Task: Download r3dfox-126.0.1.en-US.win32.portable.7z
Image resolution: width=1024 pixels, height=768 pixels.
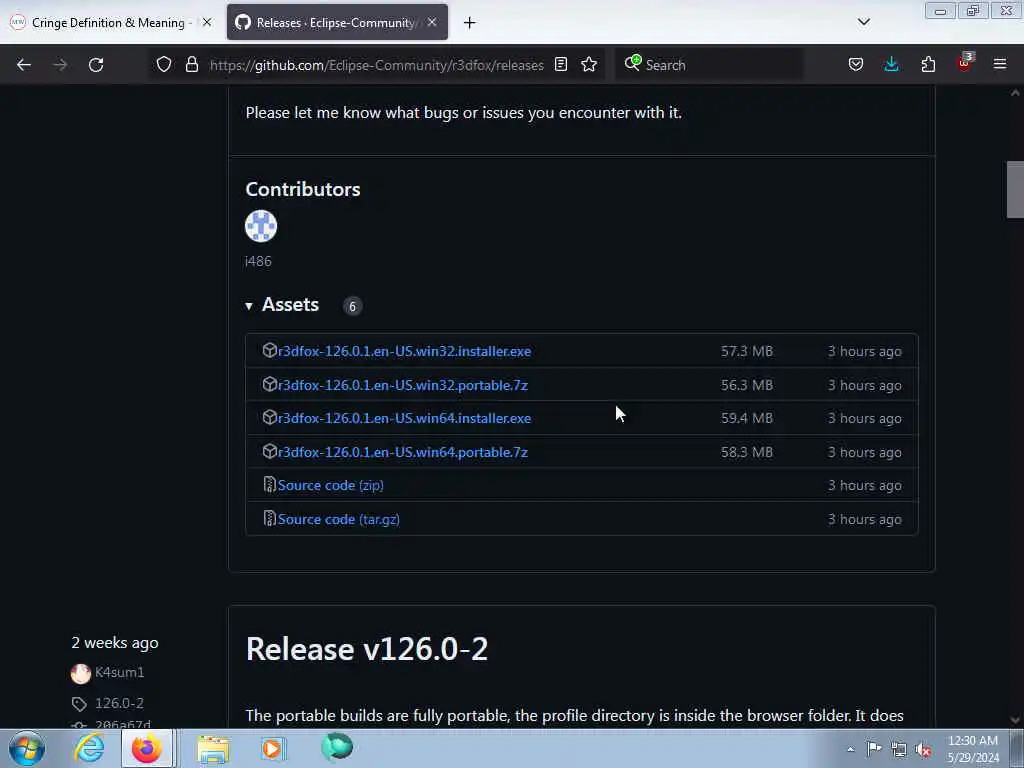Action: [403, 385]
